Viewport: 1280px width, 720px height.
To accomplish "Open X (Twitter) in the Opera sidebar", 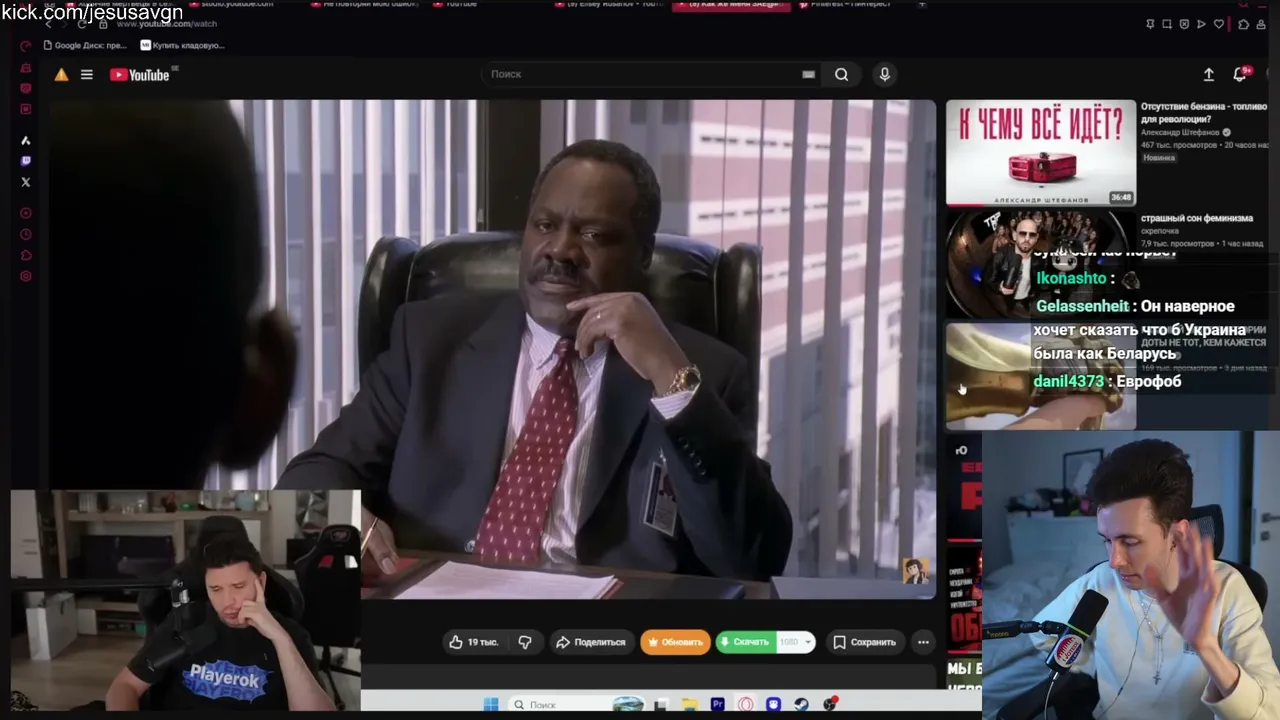I will [x=26, y=182].
